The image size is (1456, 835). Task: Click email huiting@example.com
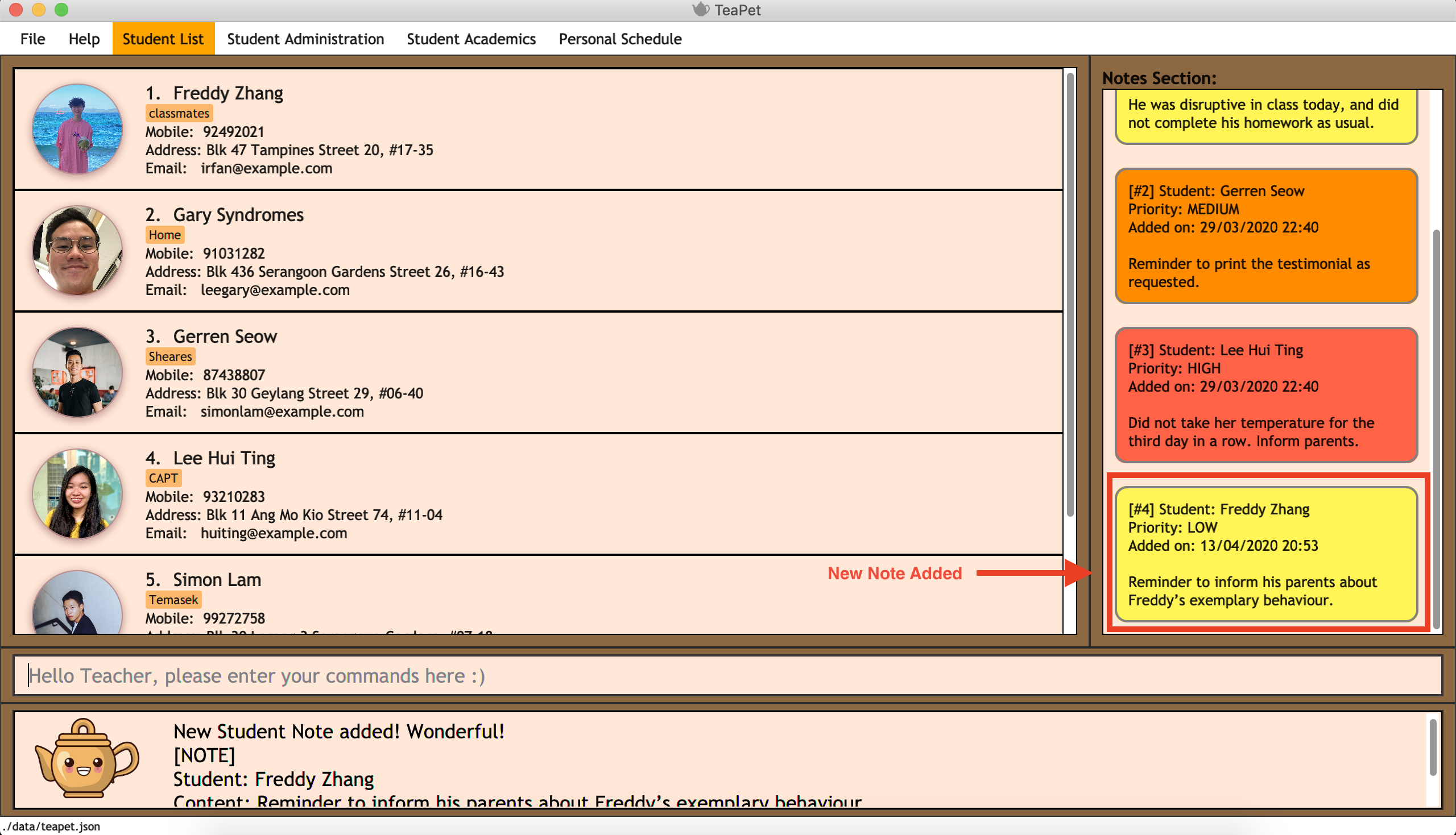274,533
